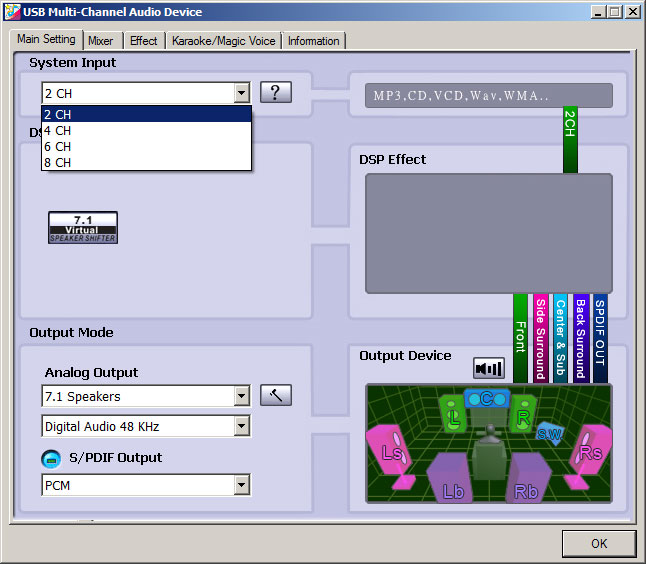Click the hammer tool beside Analog Output
The image size is (646, 564).
(x=275, y=395)
